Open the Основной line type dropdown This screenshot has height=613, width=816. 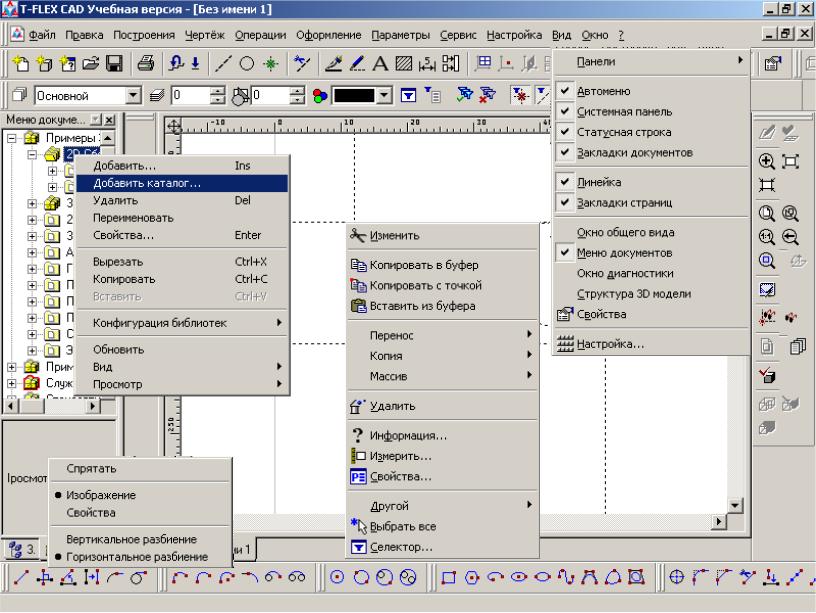point(133,95)
